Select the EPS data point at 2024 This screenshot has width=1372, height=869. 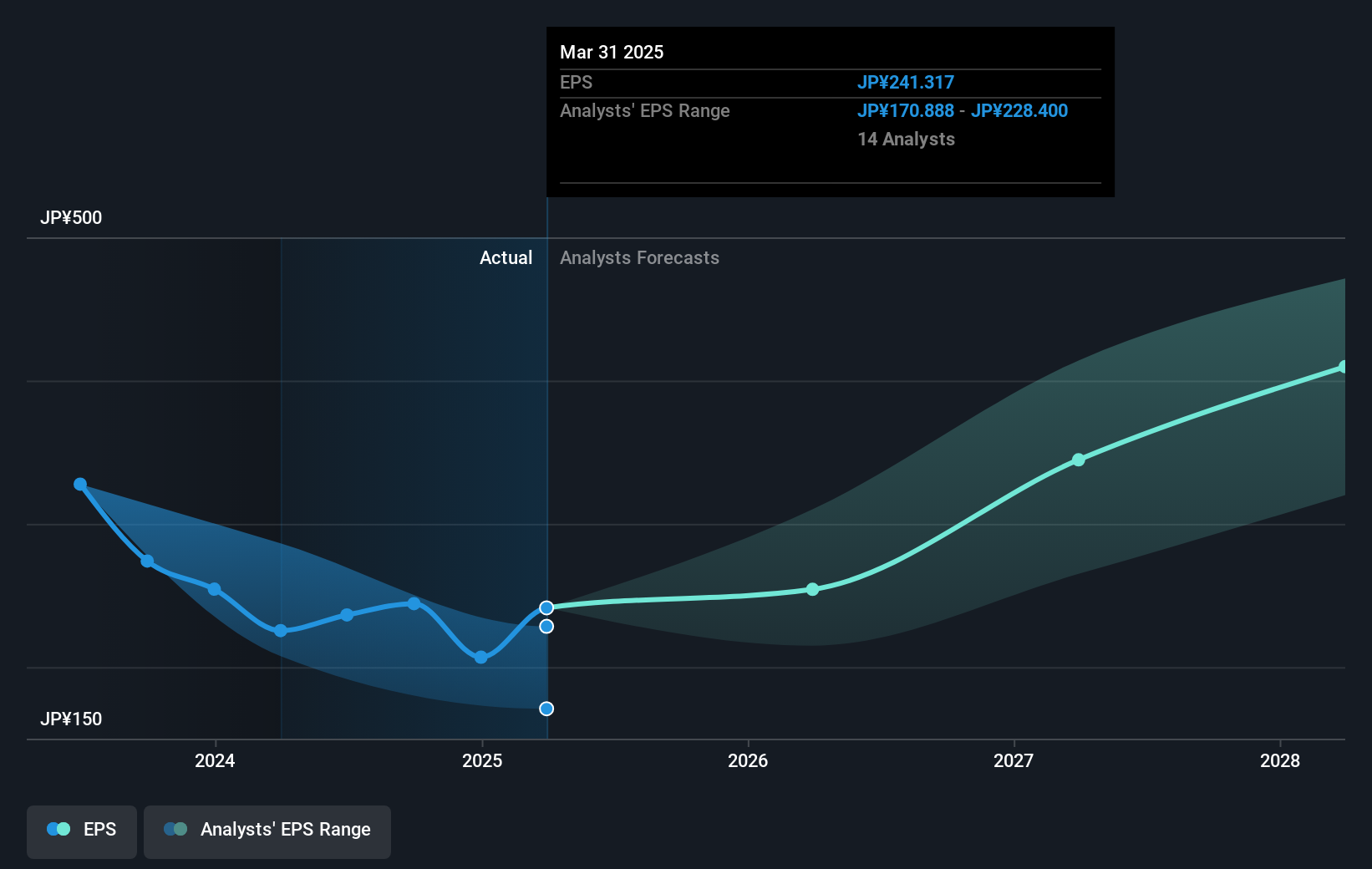215,589
